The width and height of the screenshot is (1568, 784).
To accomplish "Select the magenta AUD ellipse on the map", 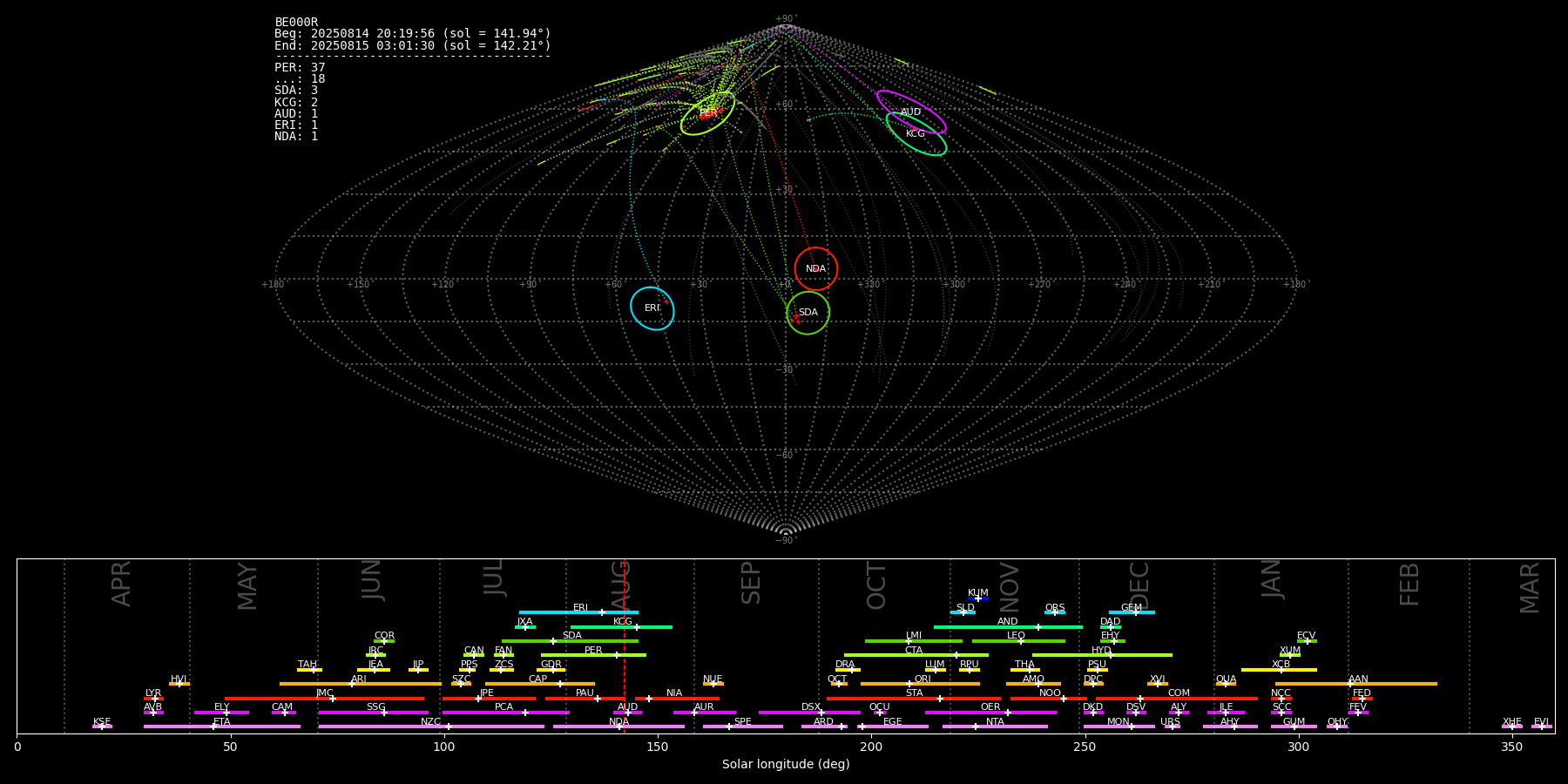I will click(911, 112).
